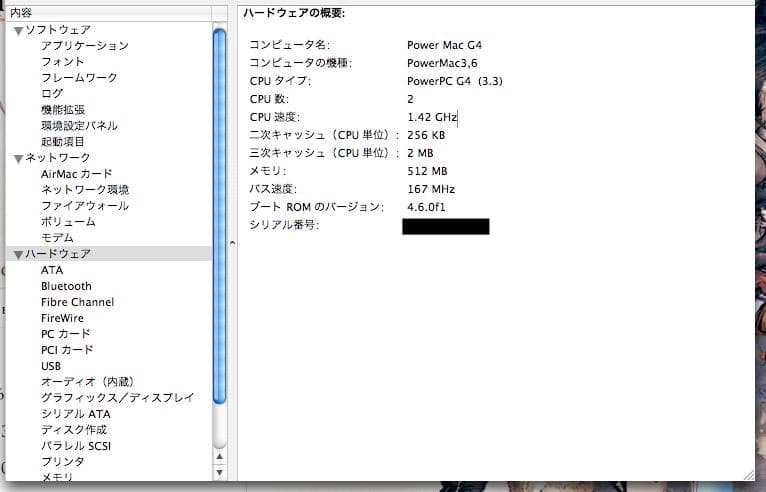
Task: Select the ネットワーク category
Action: coord(58,158)
